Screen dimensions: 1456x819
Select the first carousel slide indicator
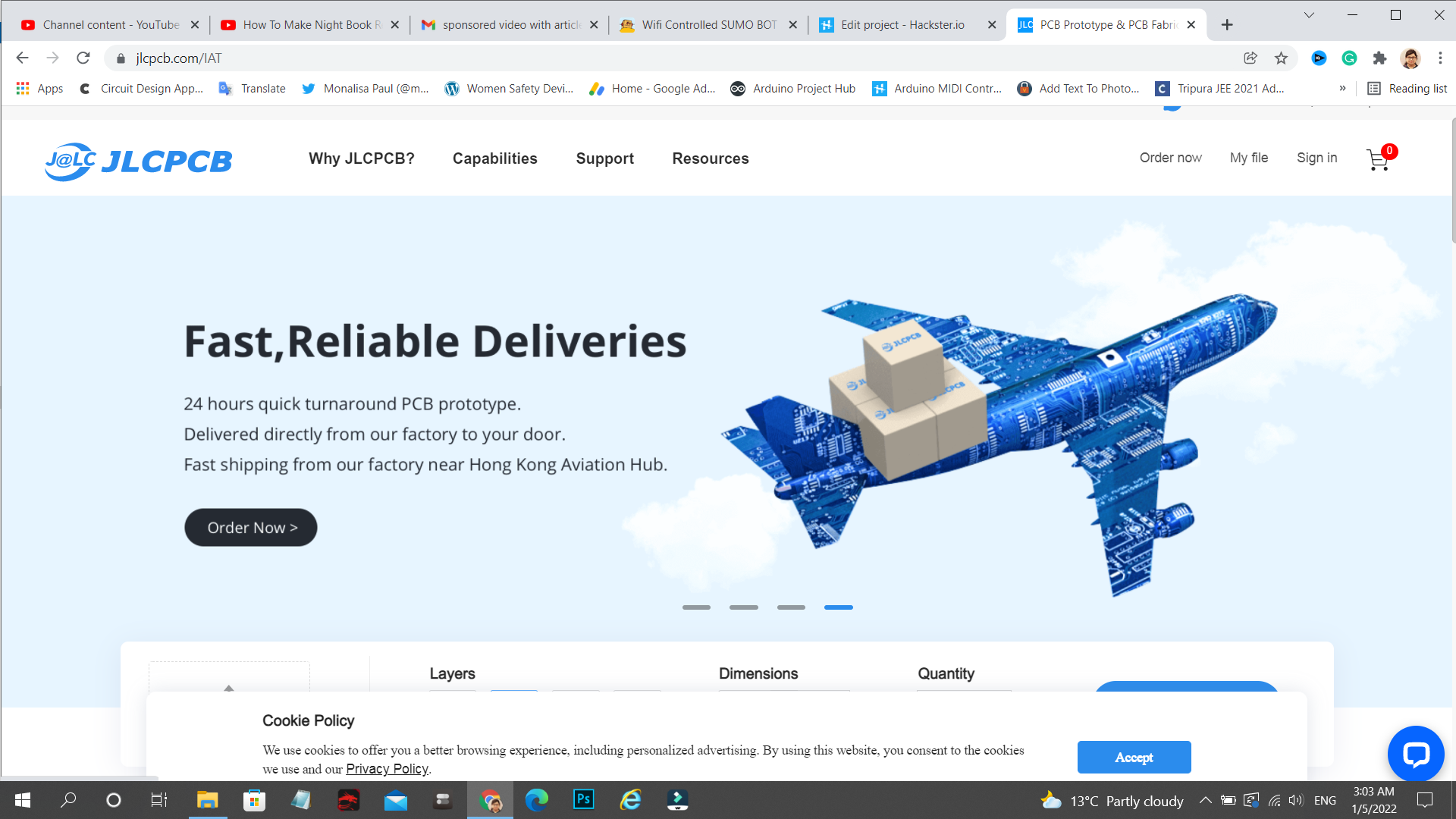[x=696, y=607]
